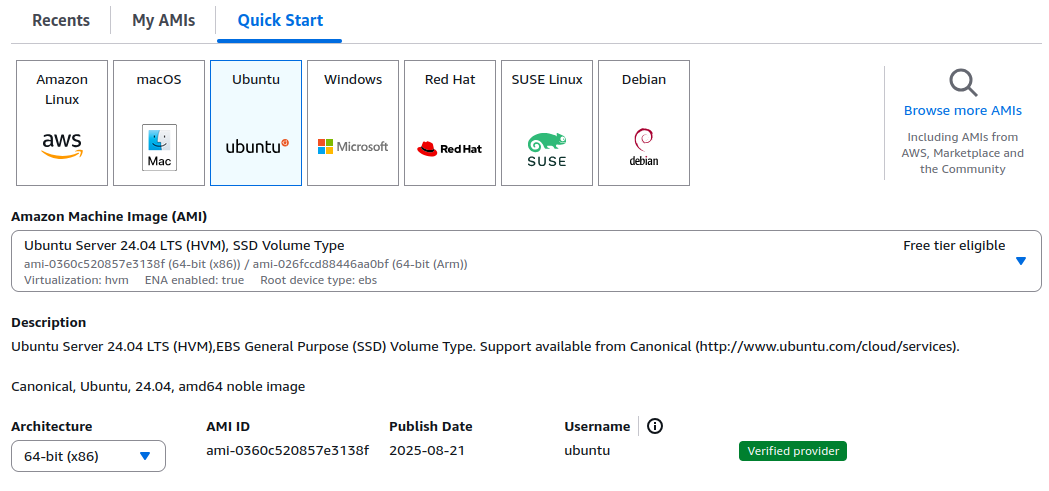Click the Amazon Machine Image (AMI) heading

[109, 217]
